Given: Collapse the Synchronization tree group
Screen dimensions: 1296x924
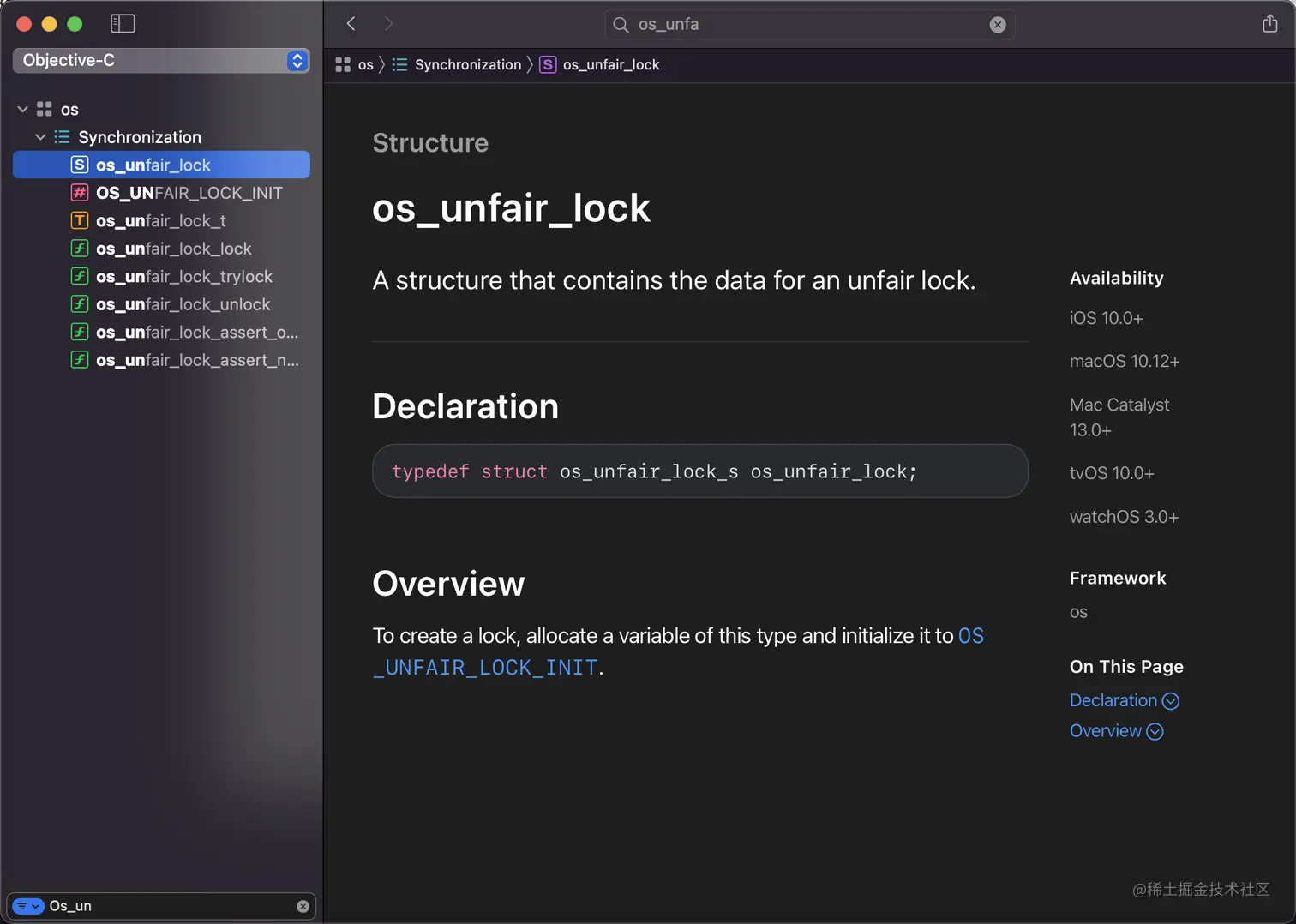Looking at the screenshot, I should (x=40, y=136).
